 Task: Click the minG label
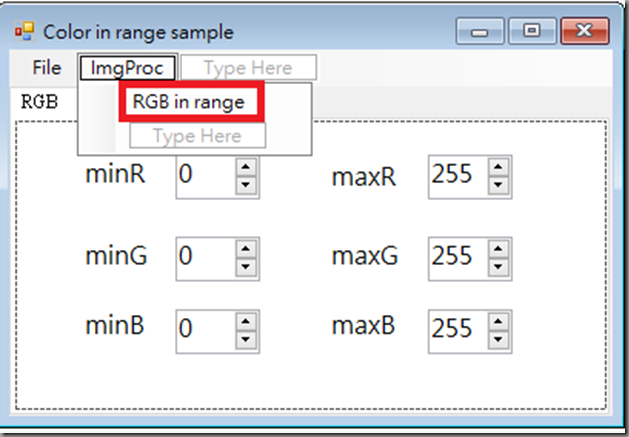click(116, 256)
